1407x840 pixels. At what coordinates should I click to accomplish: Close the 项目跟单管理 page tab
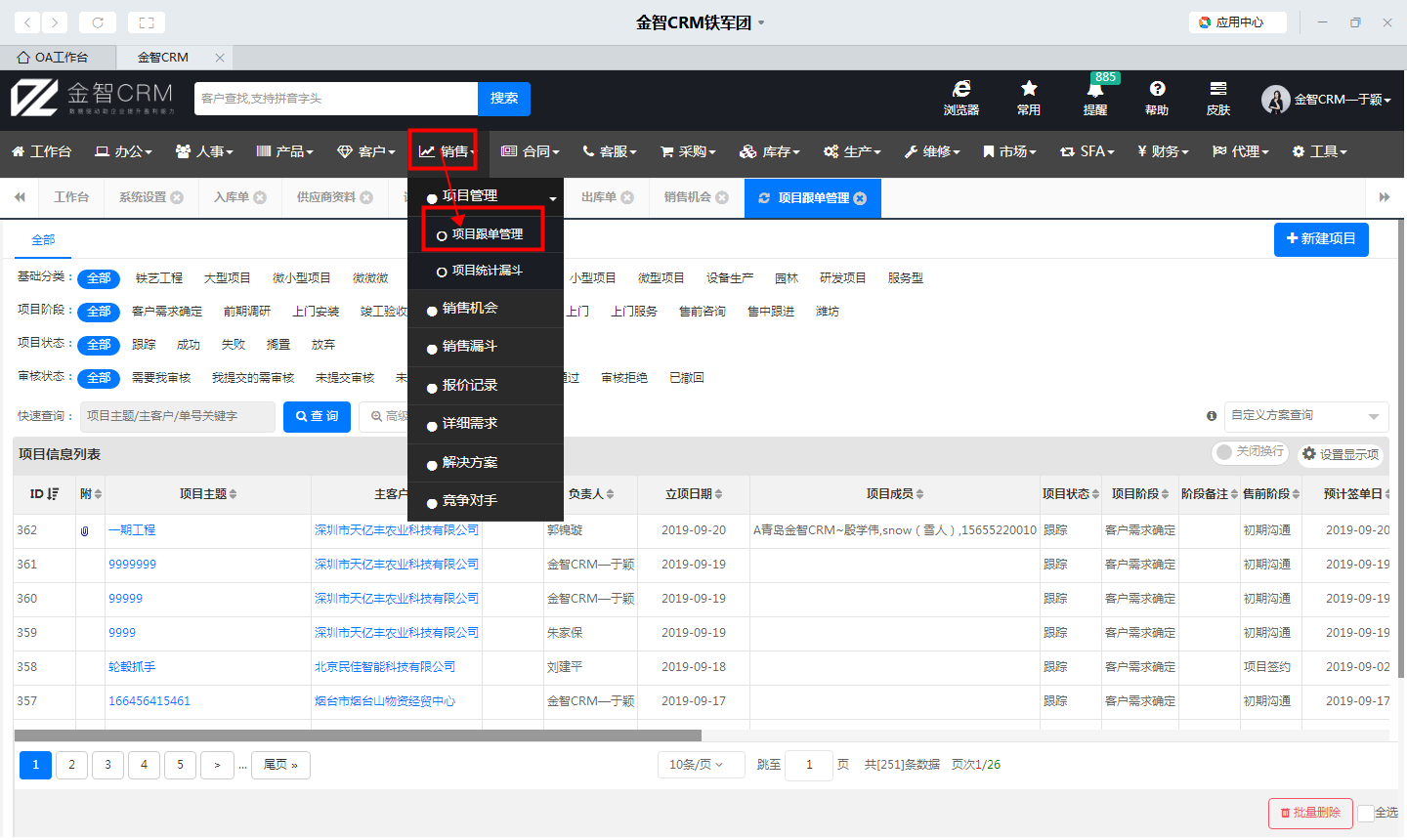[x=860, y=198]
